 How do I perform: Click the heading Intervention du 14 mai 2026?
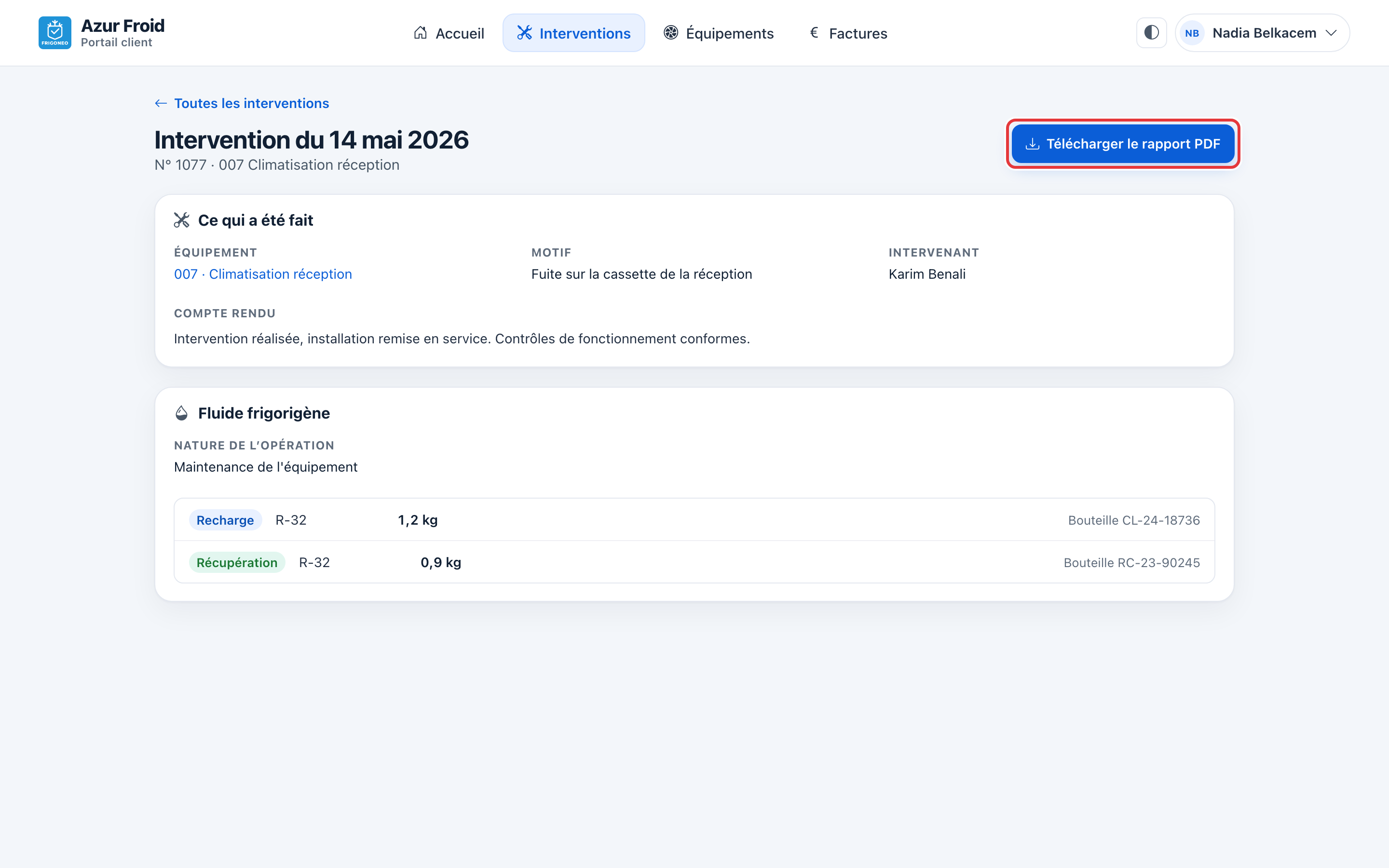pos(312,140)
